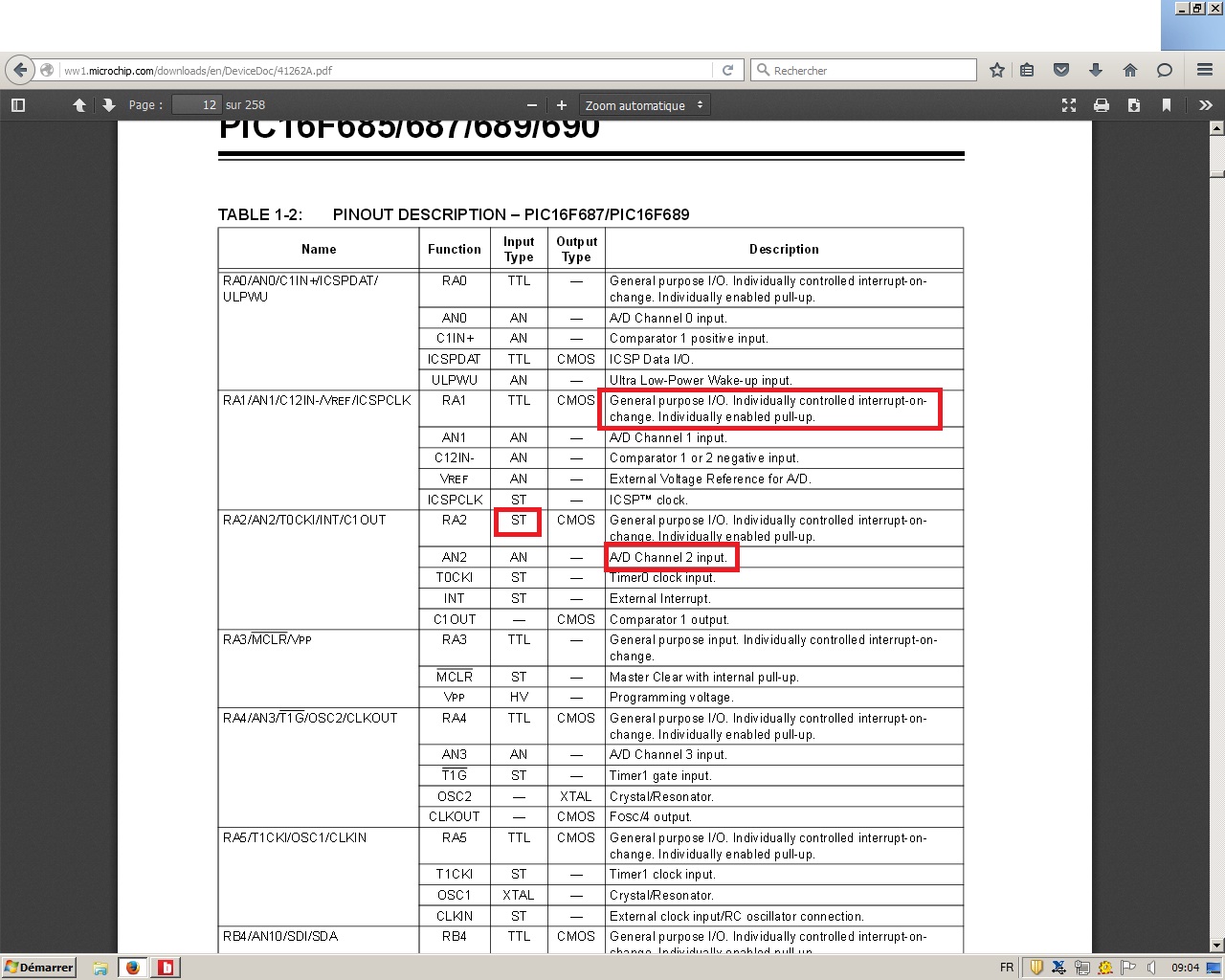Switch PDF to presentation mode
The image size is (1225, 980).
[1069, 105]
